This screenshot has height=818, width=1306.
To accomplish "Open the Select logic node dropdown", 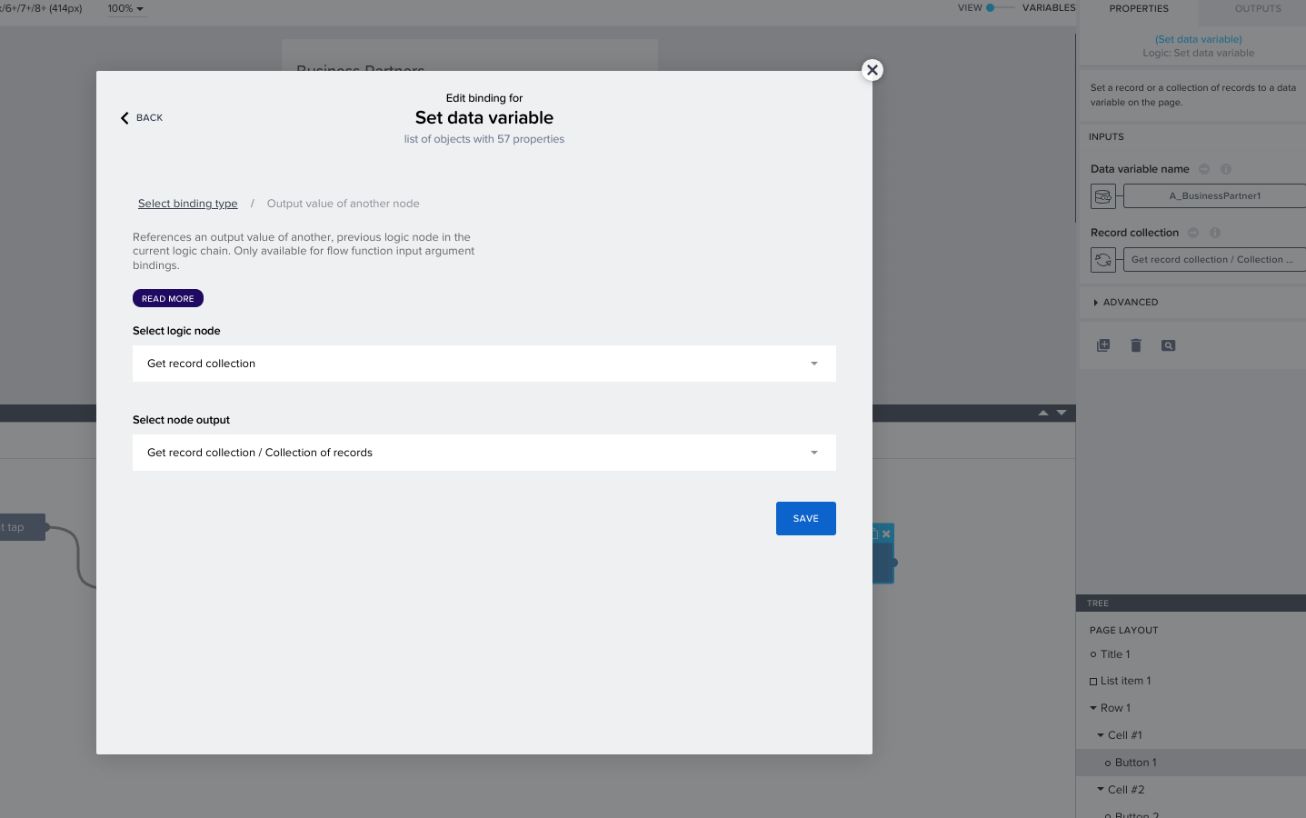I will coord(484,363).
